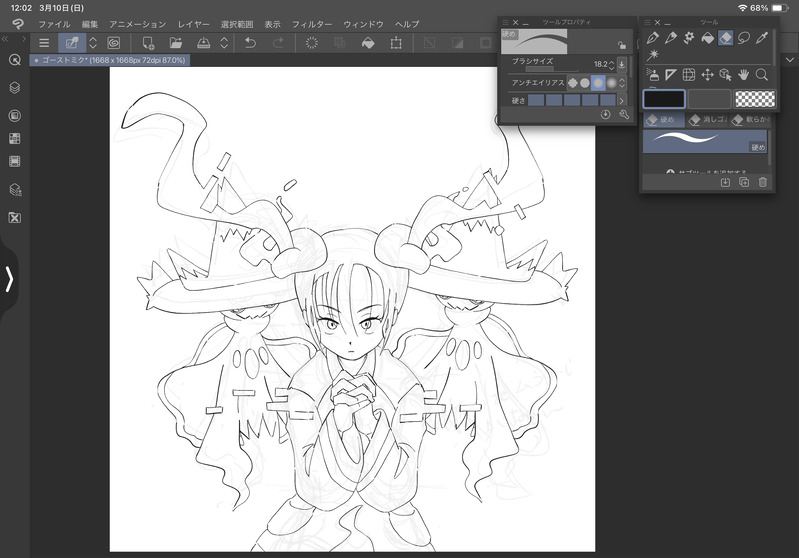Expand the left palette dock handle
This screenshot has width=799, height=558.
(x=9, y=279)
